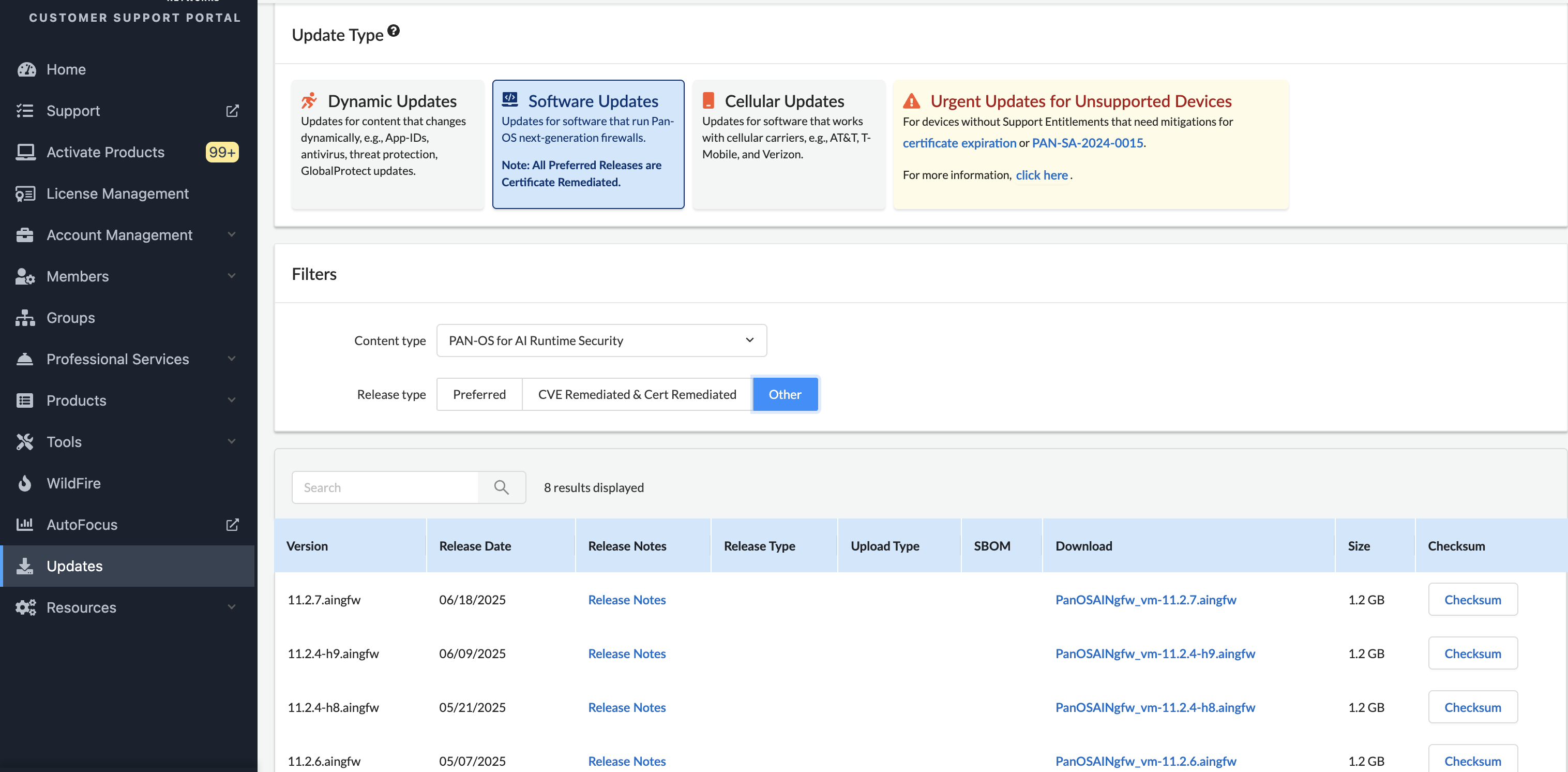Select the Other release type button

[785, 394]
